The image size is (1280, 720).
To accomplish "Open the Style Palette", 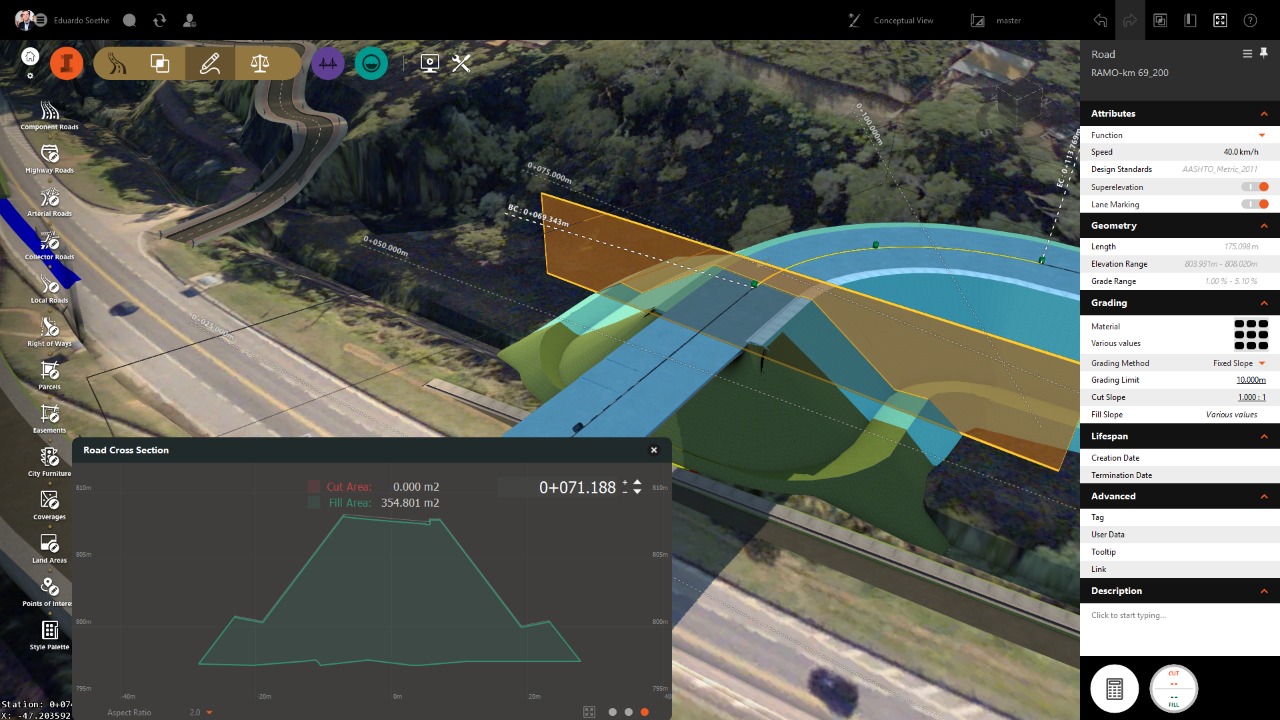I will click(49, 636).
